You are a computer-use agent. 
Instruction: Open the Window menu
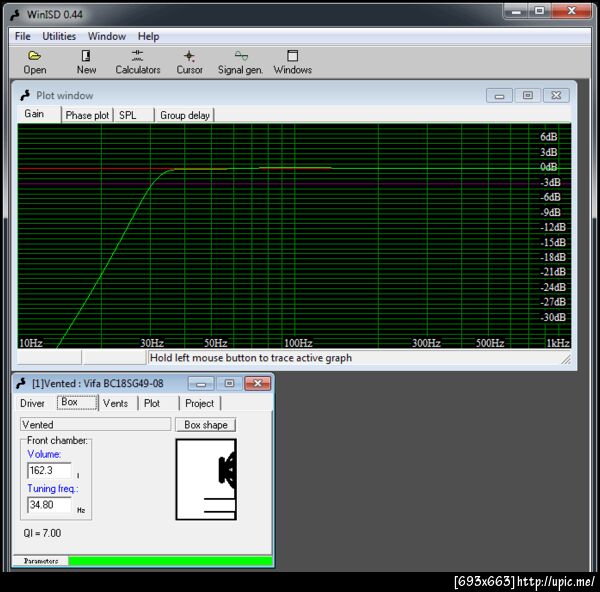click(x=107, y=36)
